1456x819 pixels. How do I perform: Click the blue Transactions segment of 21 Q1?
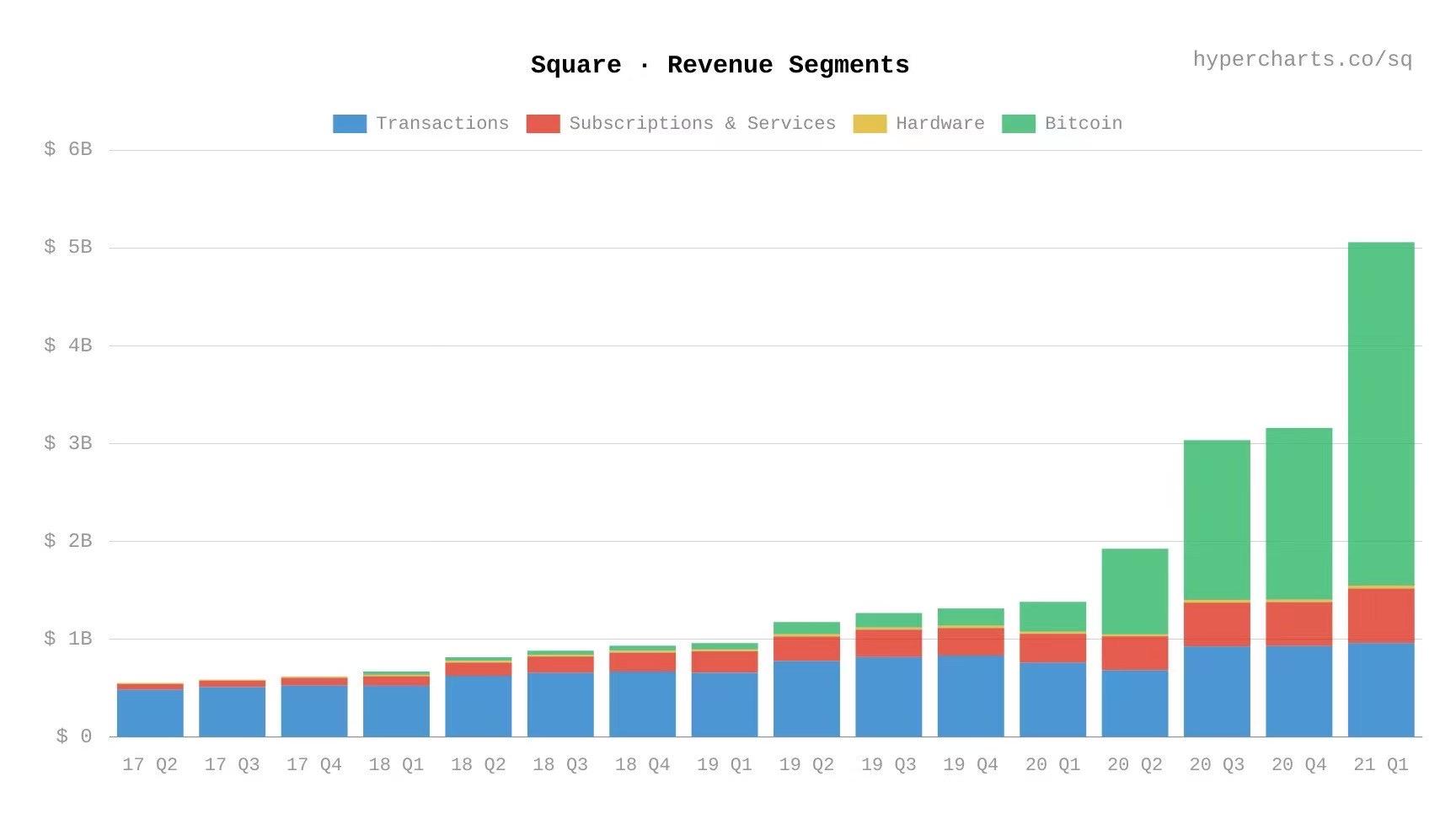1381,689
